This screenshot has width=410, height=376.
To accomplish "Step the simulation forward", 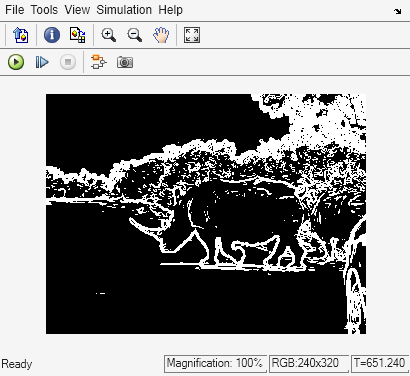I will point(42,62).
